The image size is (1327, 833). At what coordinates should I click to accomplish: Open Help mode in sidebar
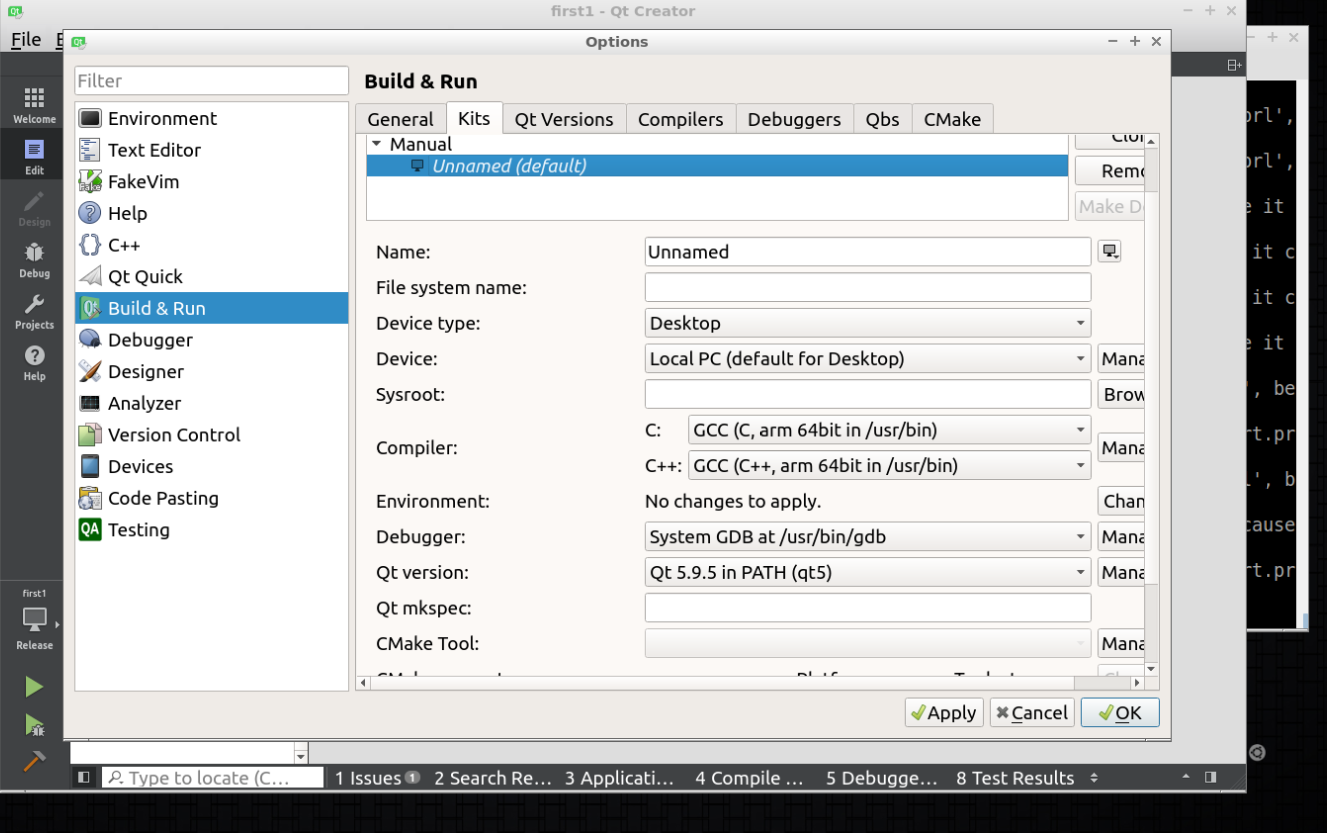(34, 363)
